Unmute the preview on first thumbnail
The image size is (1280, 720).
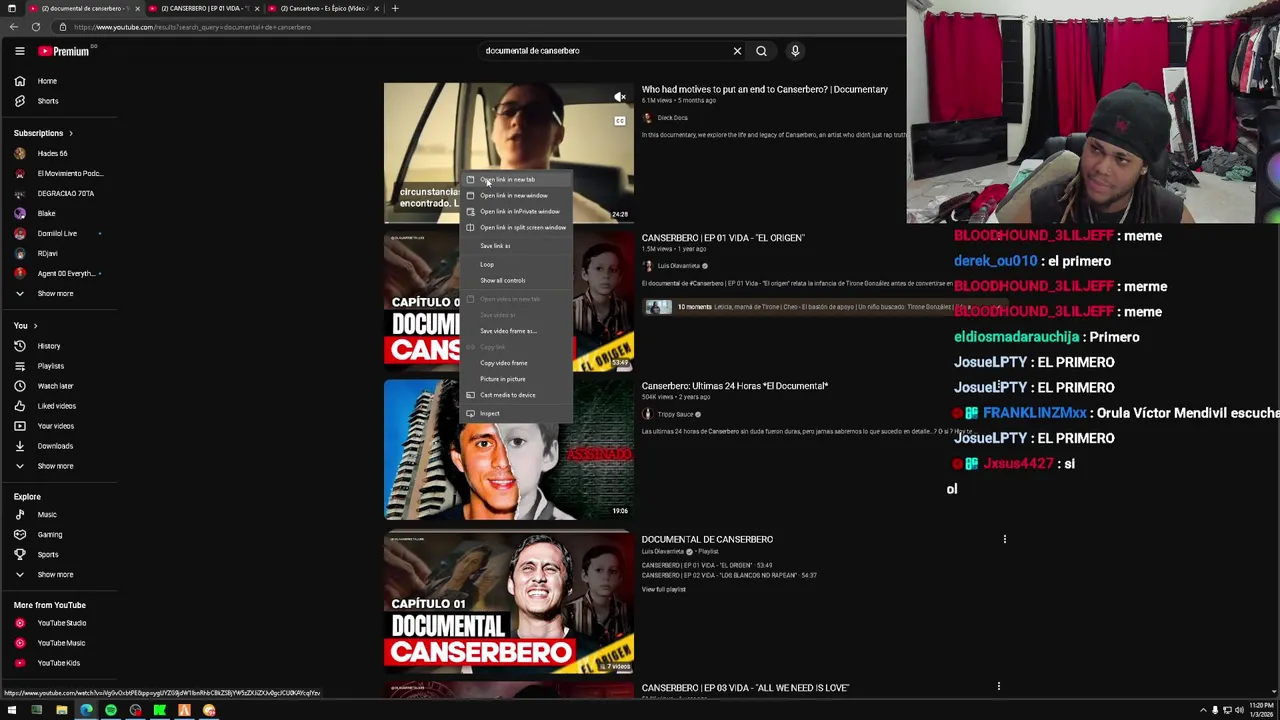click(620, 97)
